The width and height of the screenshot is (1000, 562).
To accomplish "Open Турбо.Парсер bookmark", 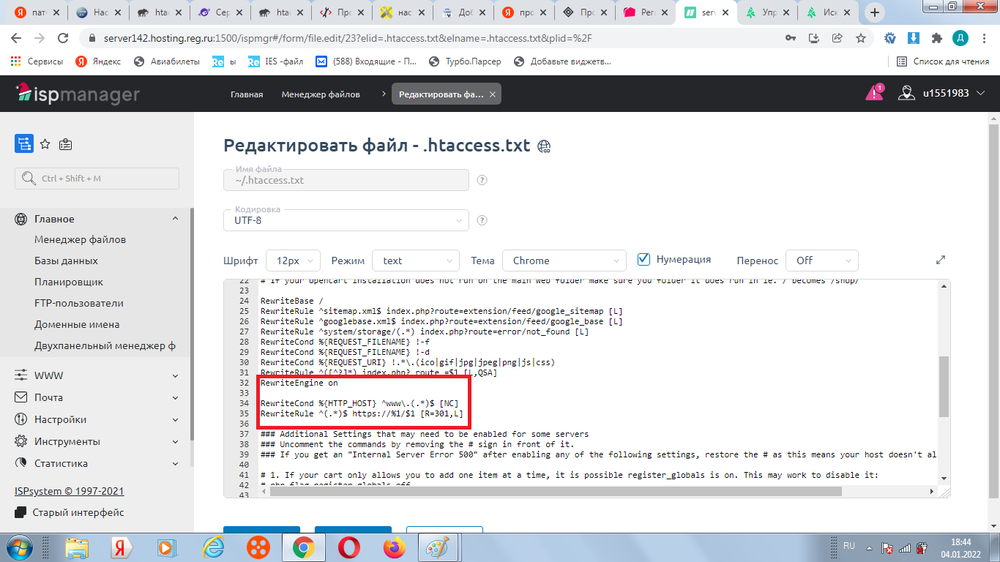I will [x=465, y=61].
